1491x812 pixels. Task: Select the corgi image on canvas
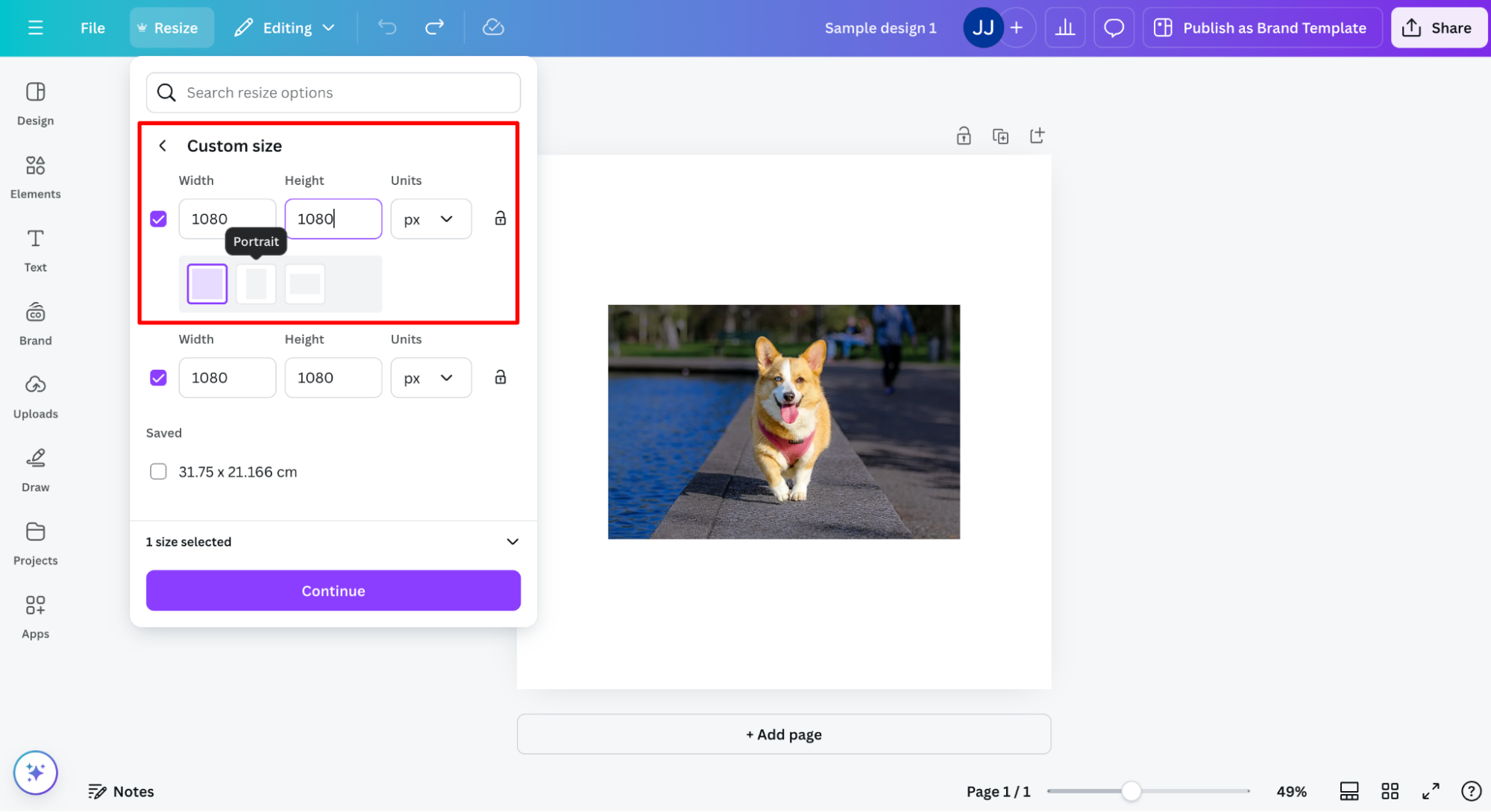click(784, 422)
